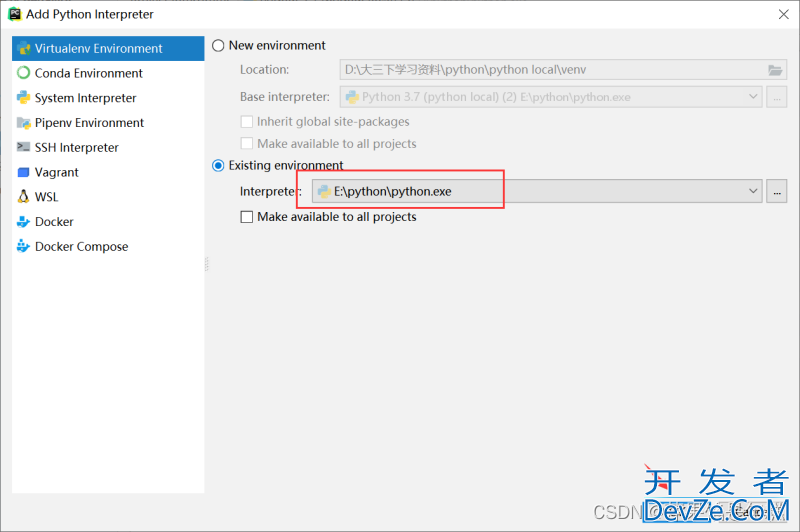Click the Add Python Interpreter title text

(90, 14)
